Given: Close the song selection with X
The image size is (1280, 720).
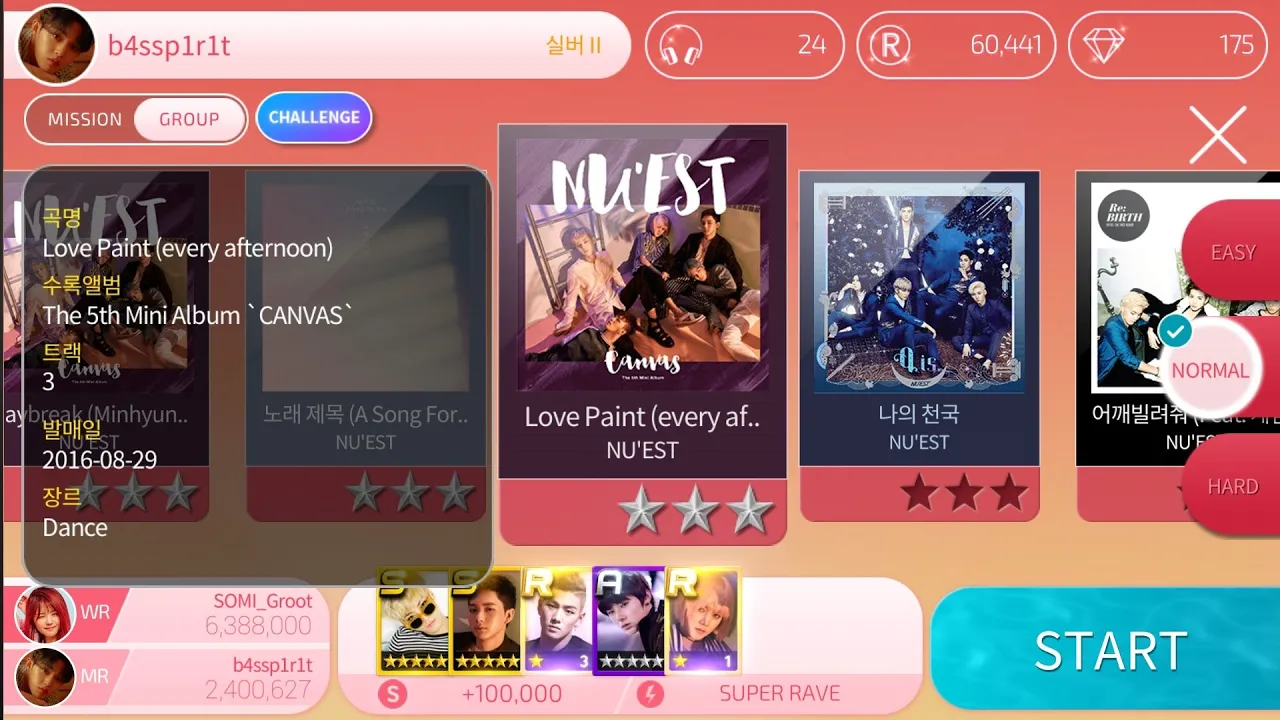Looking at the screenshot, I should (x=1218, y=135).
